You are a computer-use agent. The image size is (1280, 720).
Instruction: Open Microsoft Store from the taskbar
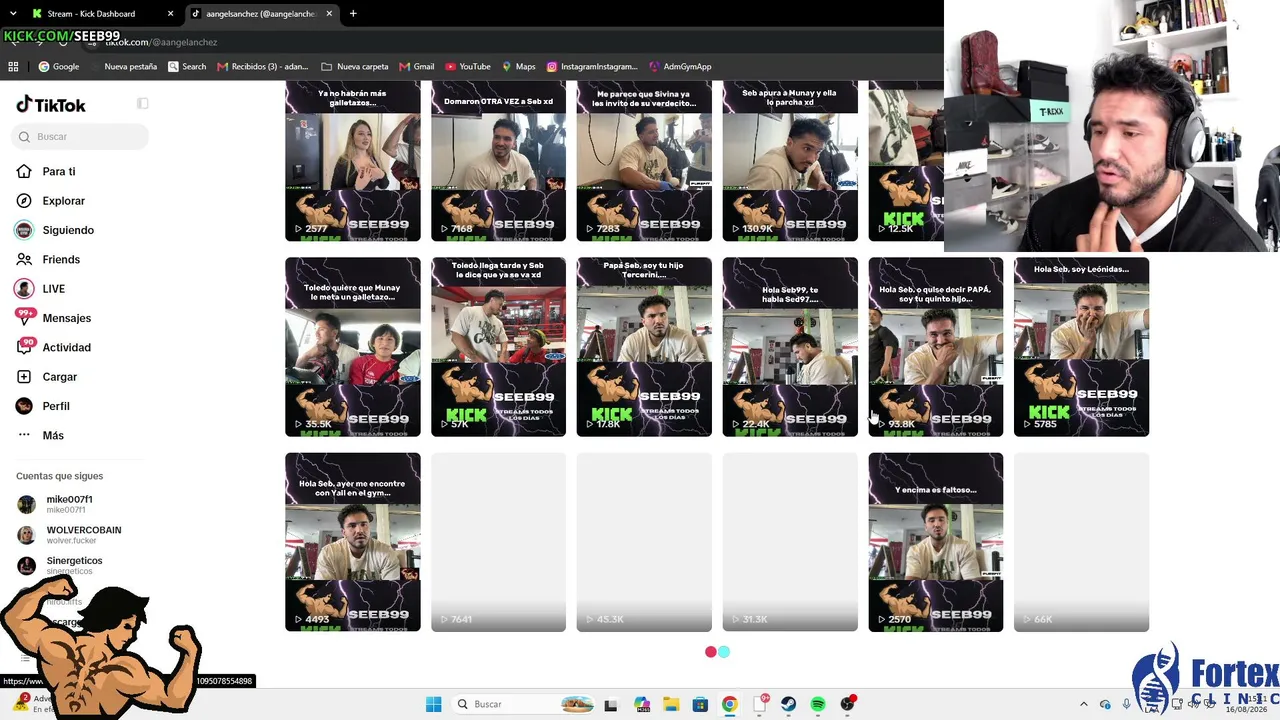[701, 704]
